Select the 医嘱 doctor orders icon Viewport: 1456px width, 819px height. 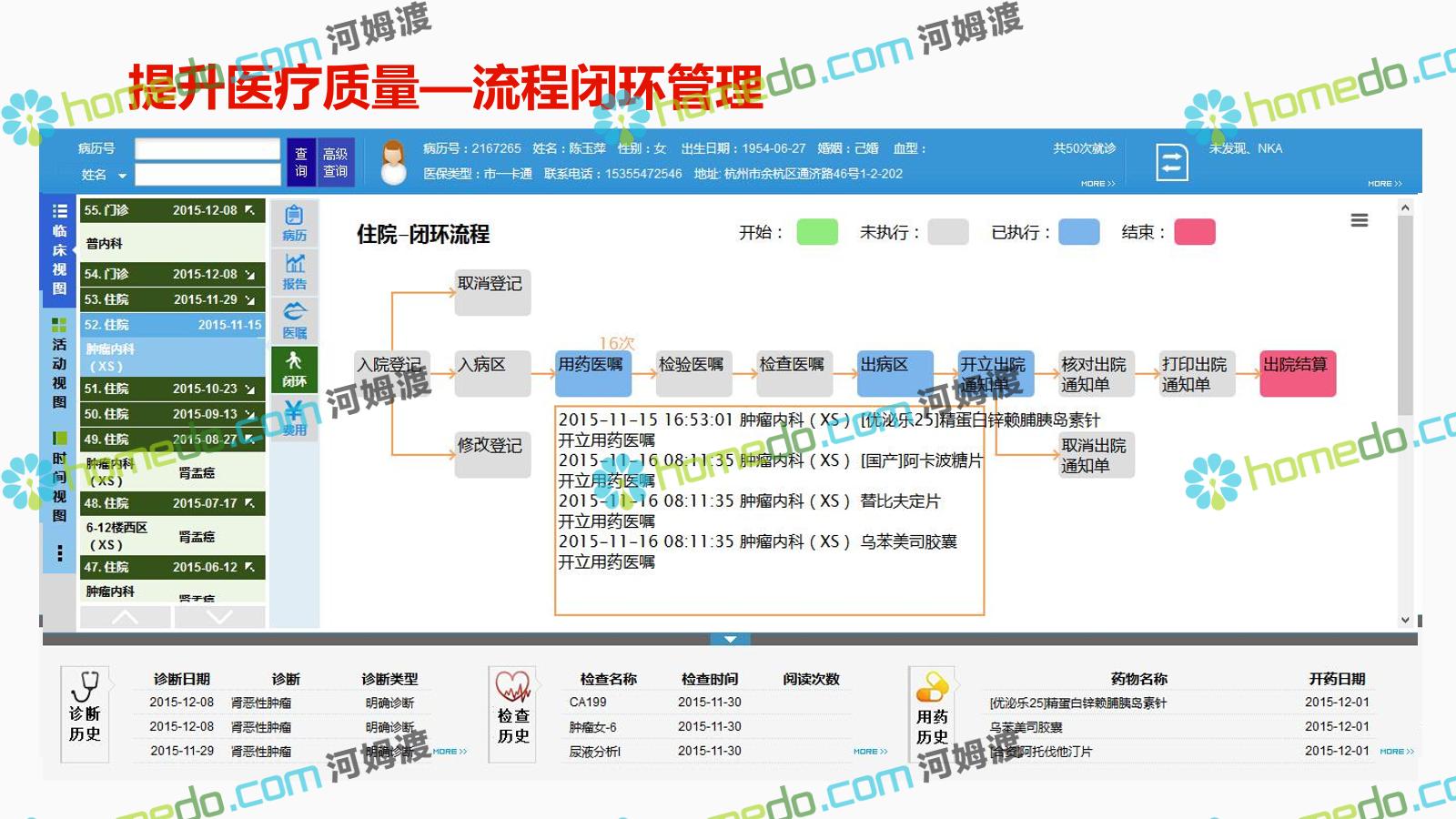pyautogui.click(x=294, y=319)
